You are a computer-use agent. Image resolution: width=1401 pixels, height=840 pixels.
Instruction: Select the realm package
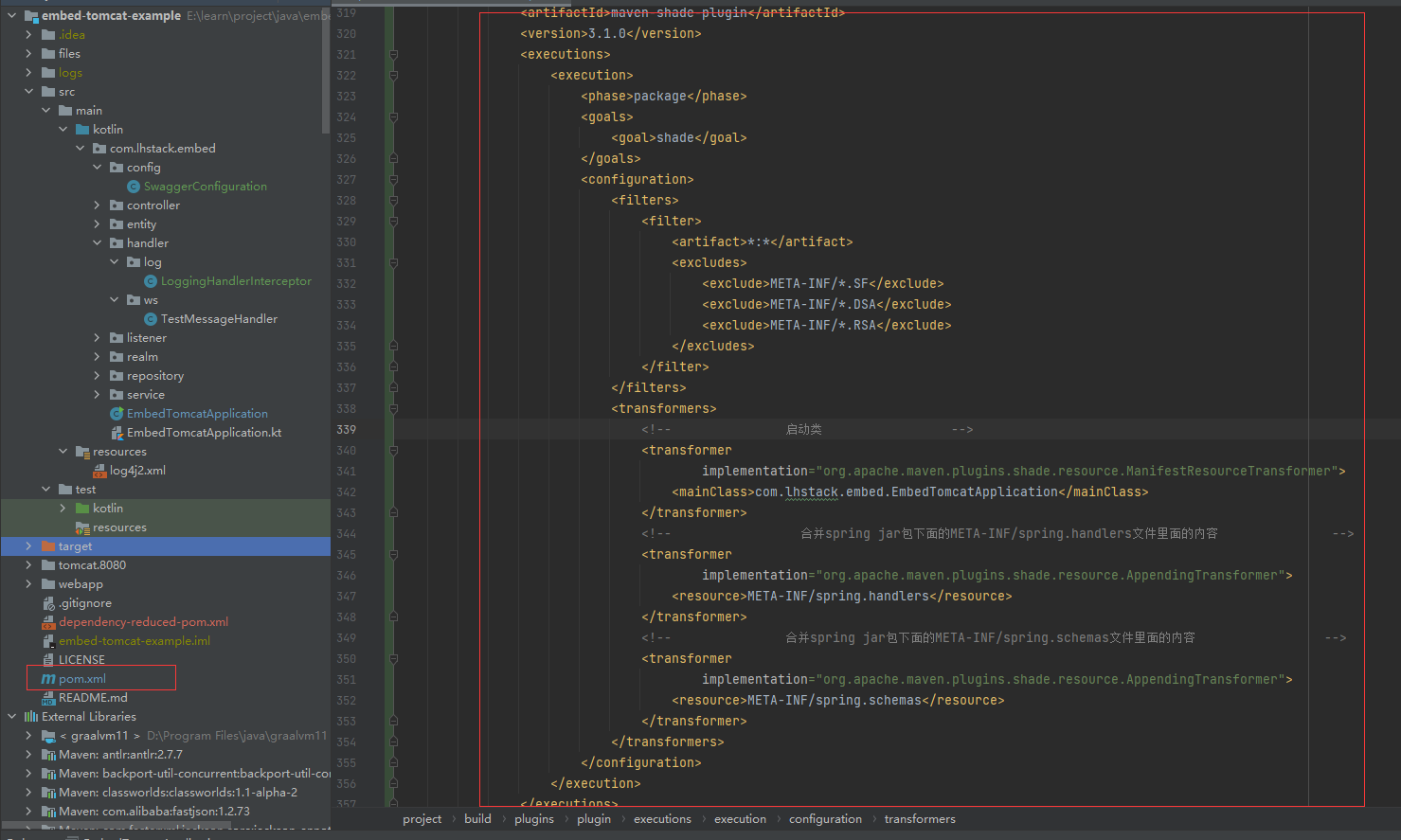142,357
